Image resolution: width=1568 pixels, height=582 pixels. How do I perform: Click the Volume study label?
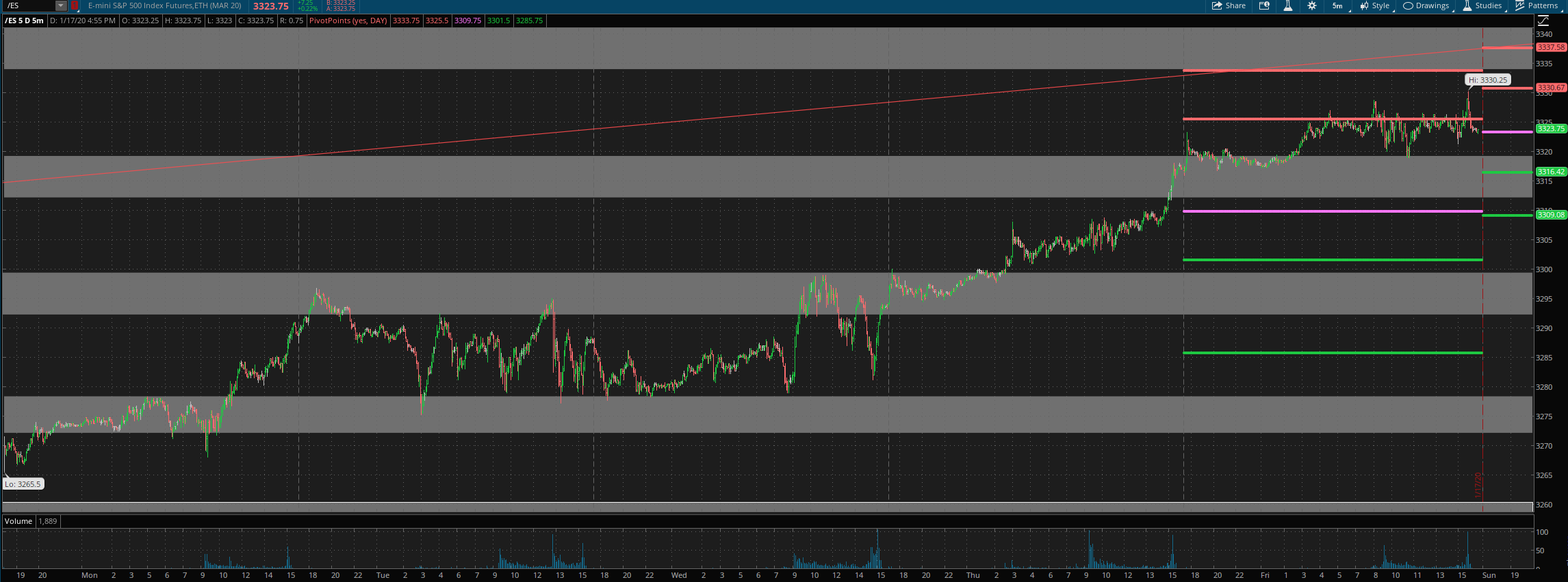click(18, 521)
